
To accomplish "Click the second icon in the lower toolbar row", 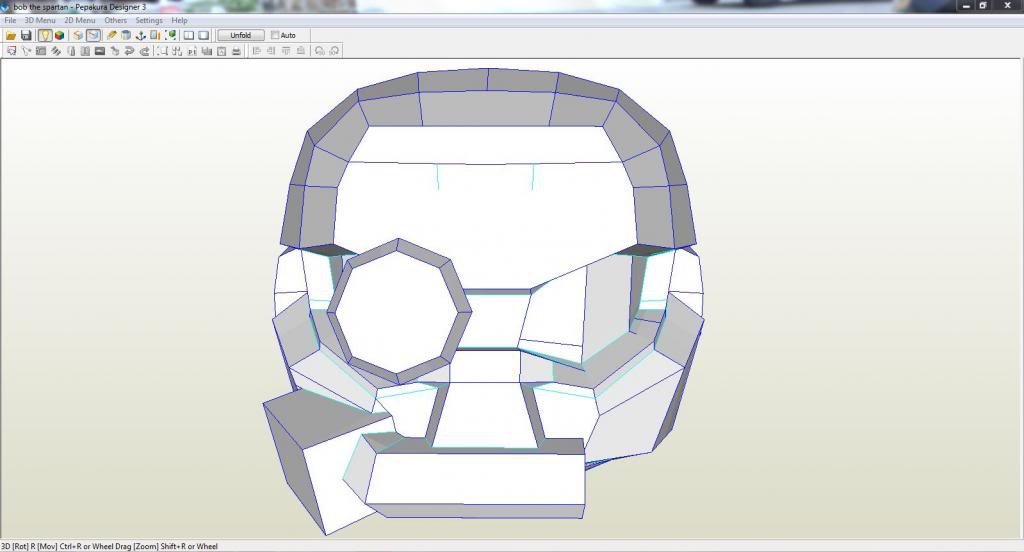I will [x=26, y=51].
